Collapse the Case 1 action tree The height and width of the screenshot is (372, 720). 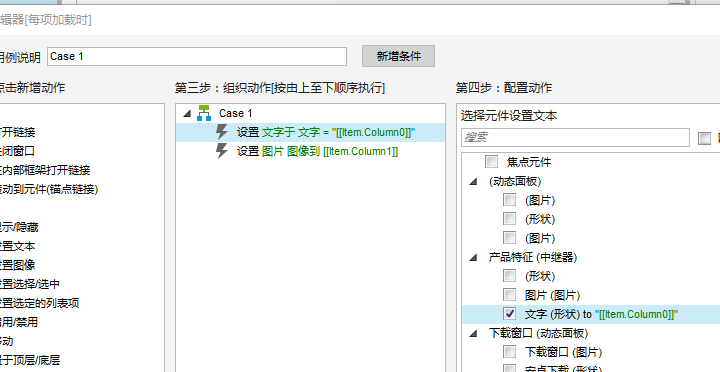click(187, 113)
